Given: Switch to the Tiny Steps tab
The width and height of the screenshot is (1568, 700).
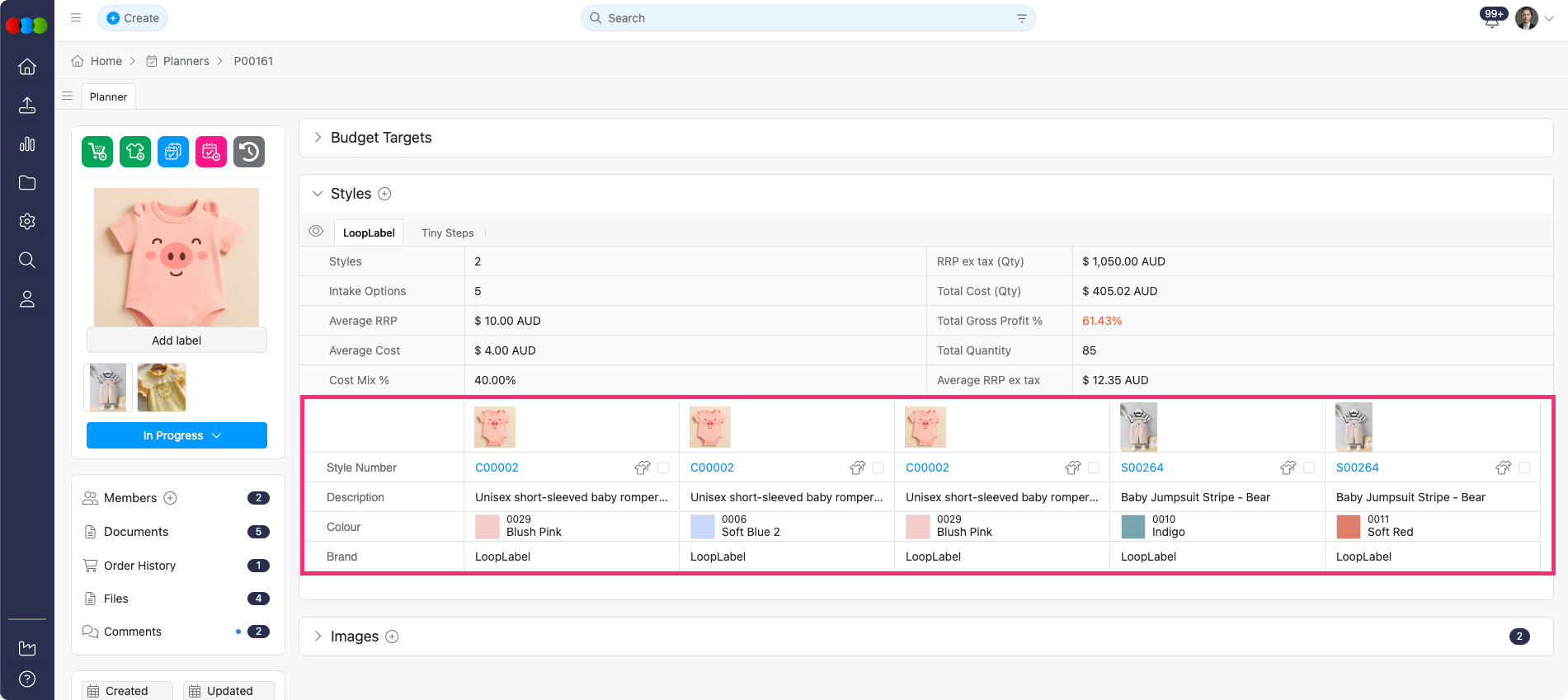Looking at the screenshot, I should coord(447,233).
